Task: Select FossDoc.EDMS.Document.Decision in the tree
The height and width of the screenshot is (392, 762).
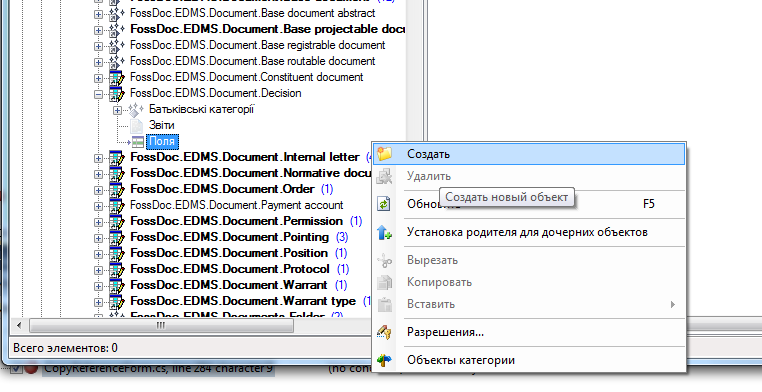Action: 216,93
